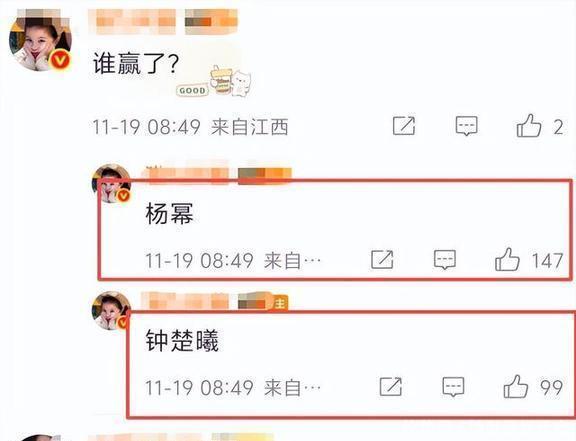
Task: Open blurred username above 杨幂 reply
Action: (216, 173)
